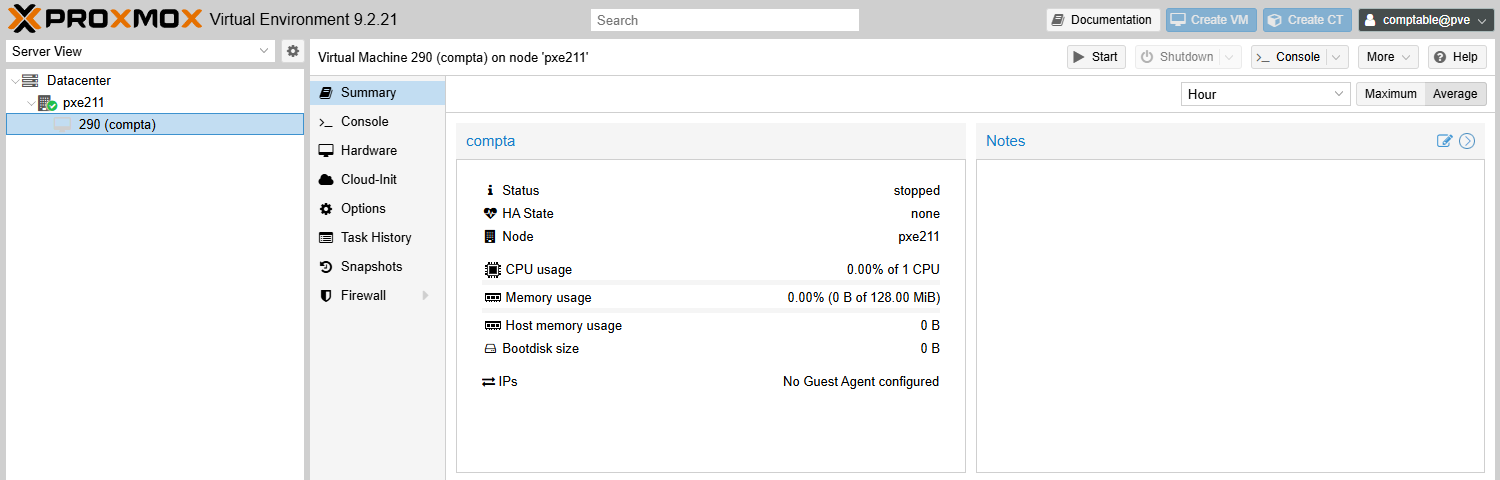1500x480 pixels.
Task: View Task History
Action: pyautogui.click(x=378, y=237)
